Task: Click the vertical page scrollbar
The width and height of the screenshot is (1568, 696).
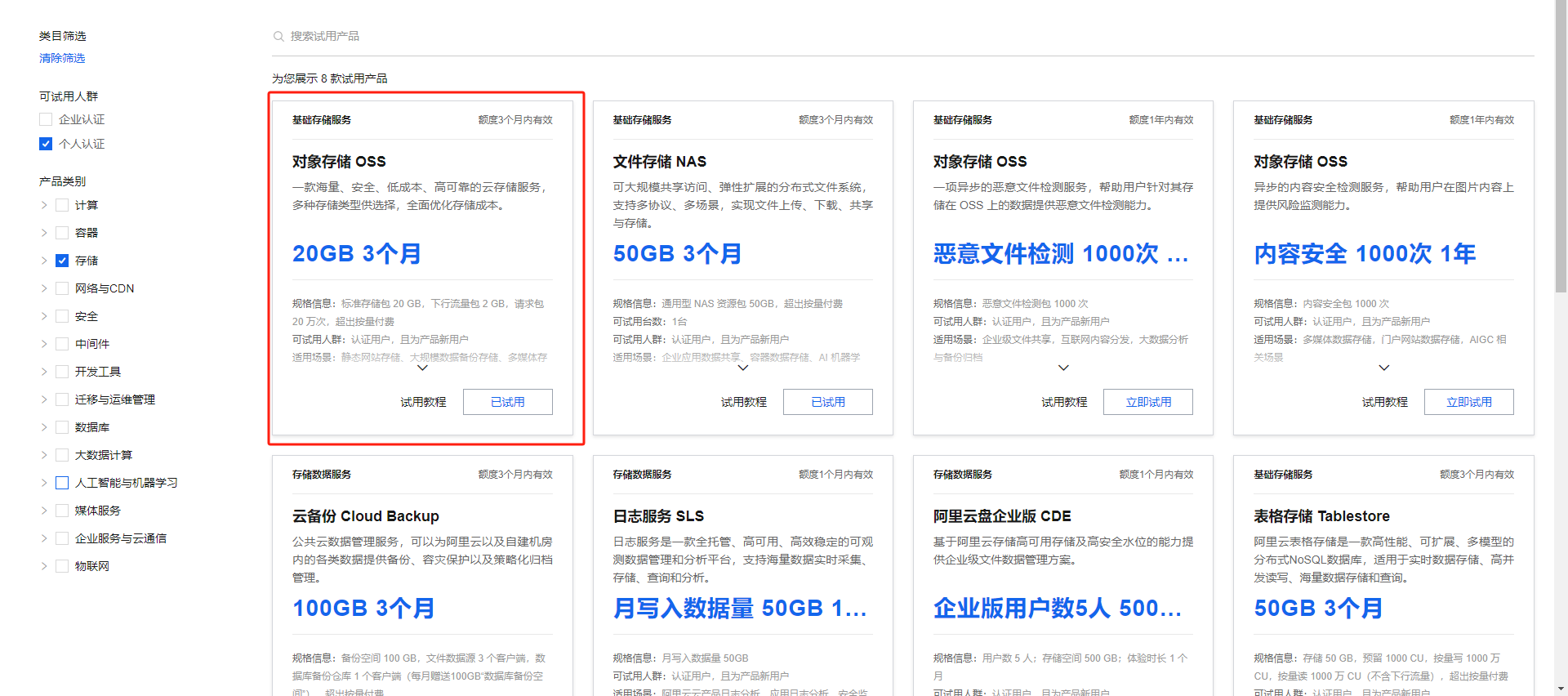Action: coord(1561,147)
